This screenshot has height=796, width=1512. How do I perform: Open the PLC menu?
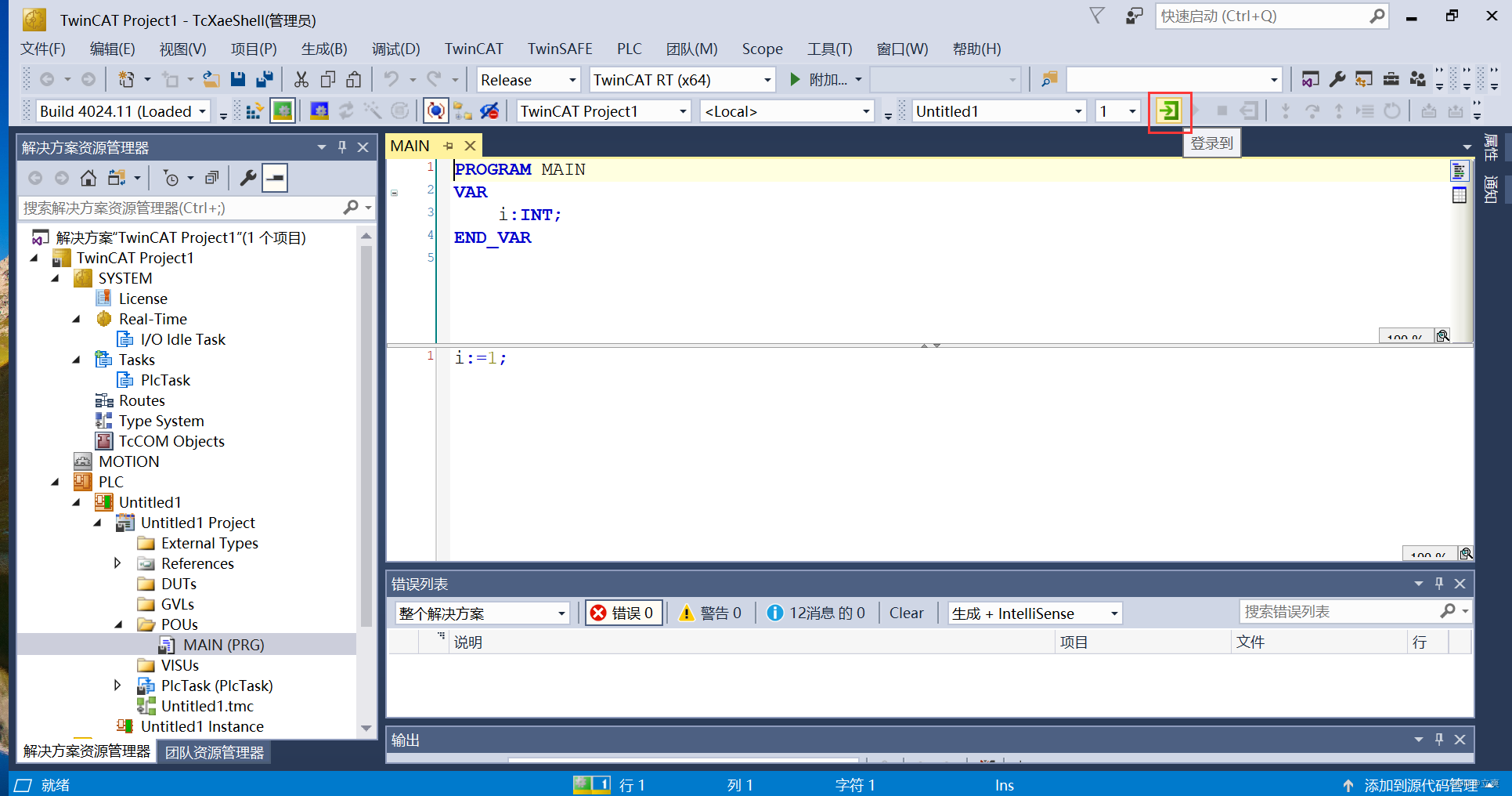[x=629, y=49]
